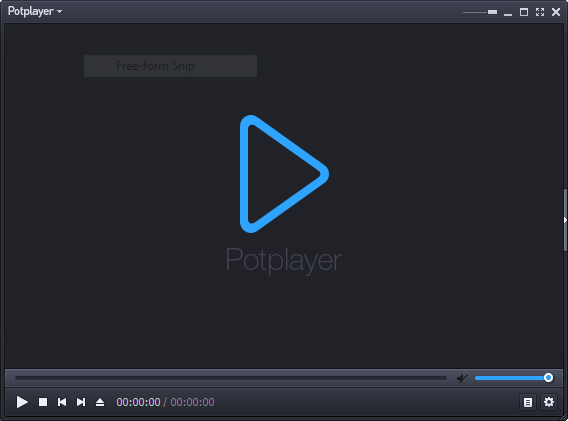Click the window opacity slider in title bar

pyautogui.click(x=480, y=12)
